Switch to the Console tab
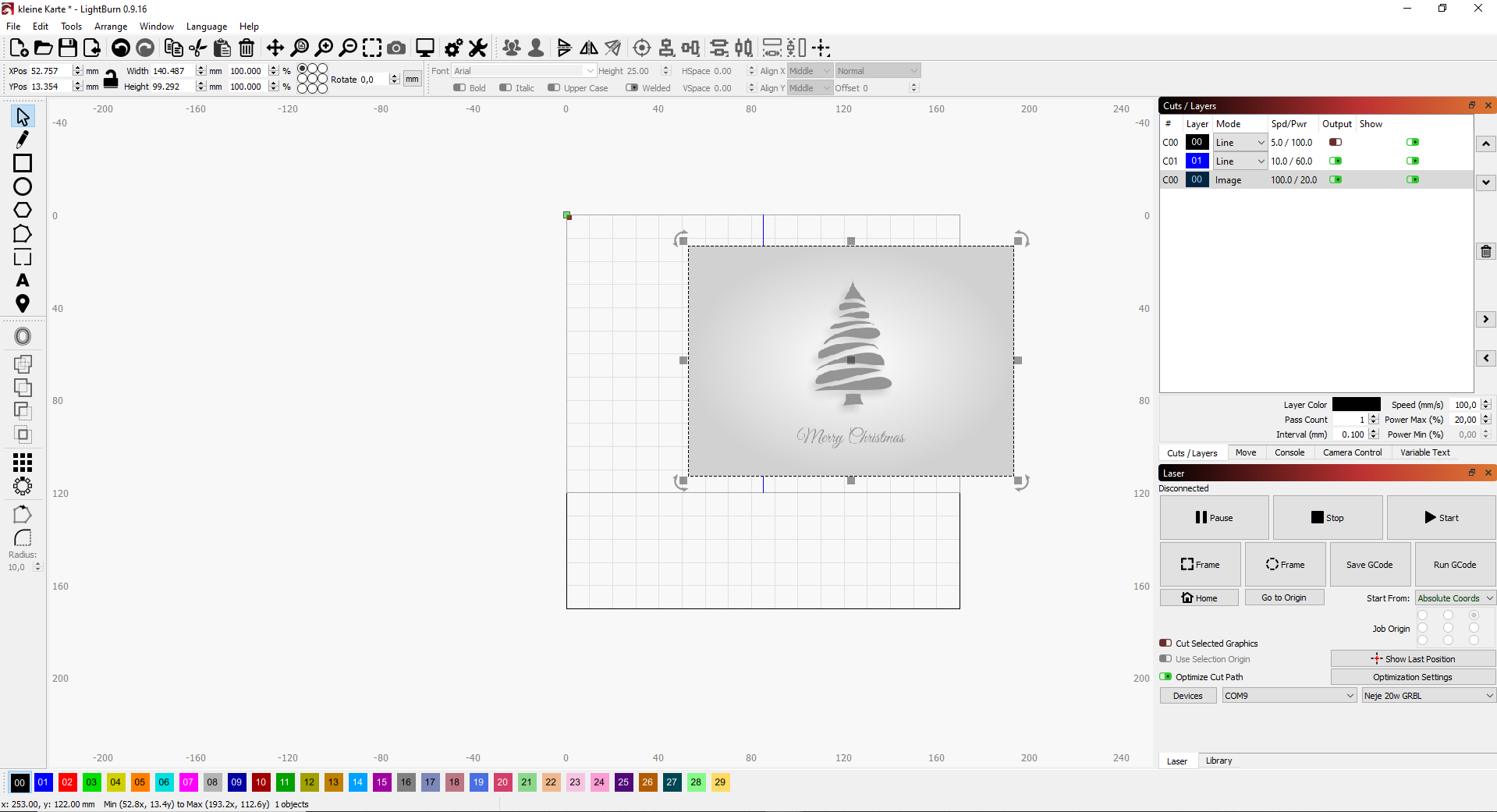This screenshot has height=812, width=1497. [1289, 452]
